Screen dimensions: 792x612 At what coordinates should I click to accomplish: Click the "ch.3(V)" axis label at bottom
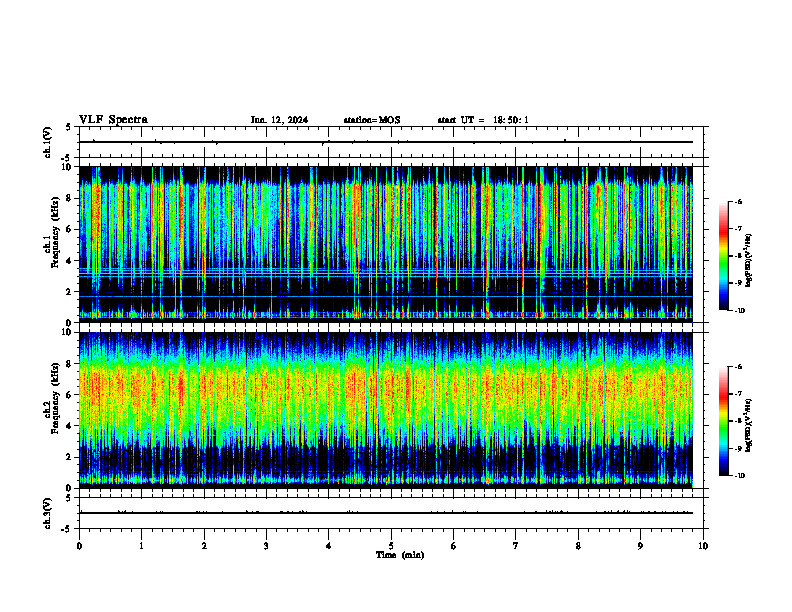[48, 513]
